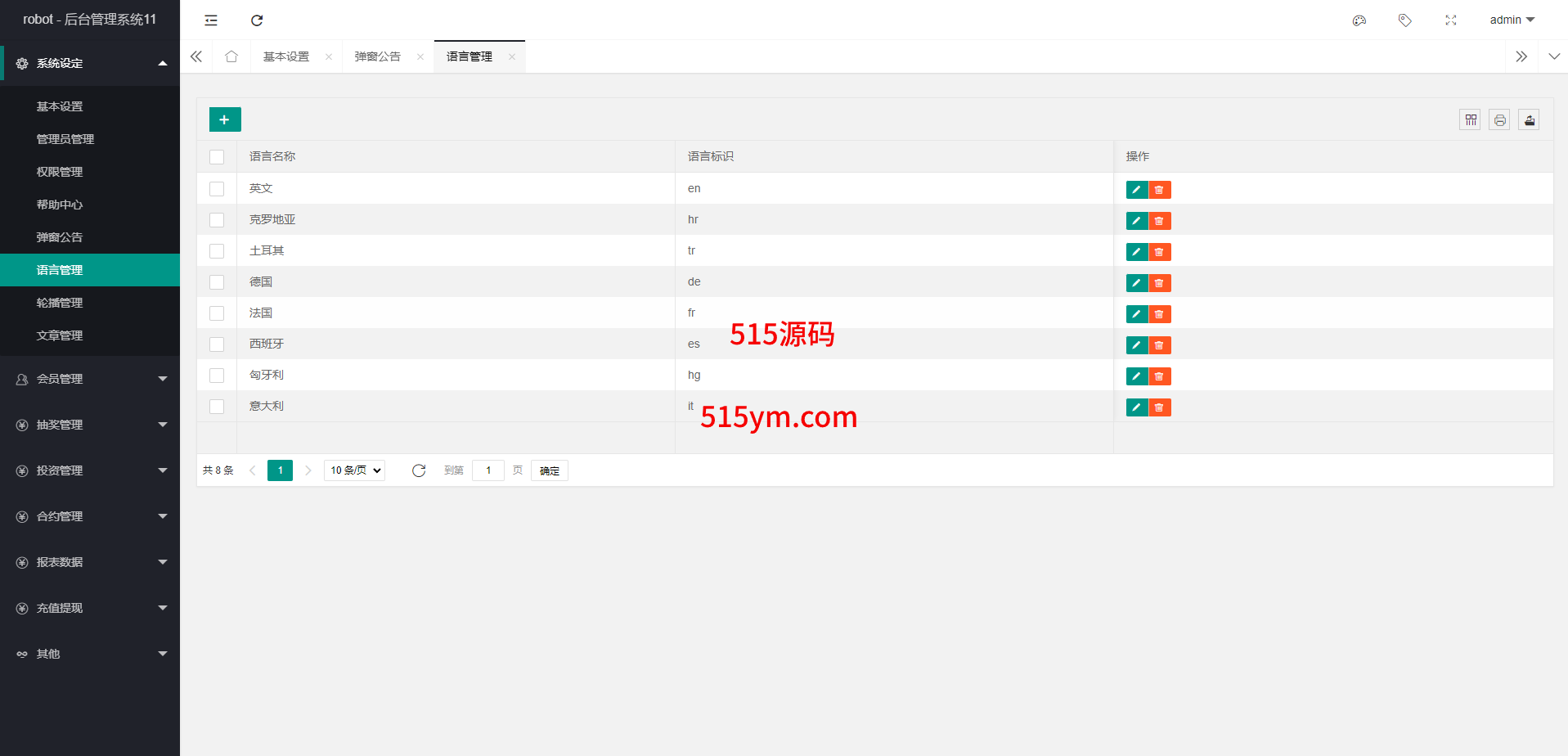
Task: Tick the checkbox for 土耳其 row
Action: coord(217,251)
